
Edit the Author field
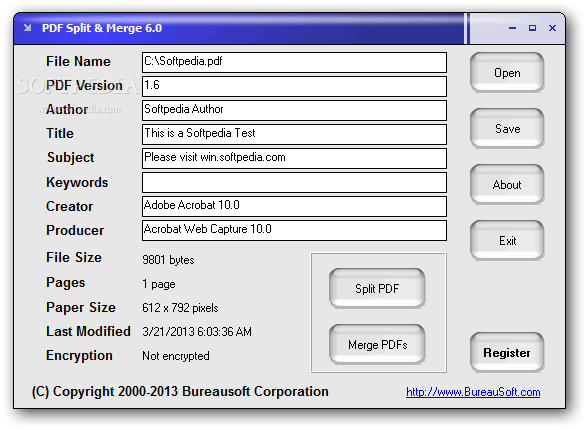coord(294,110)
